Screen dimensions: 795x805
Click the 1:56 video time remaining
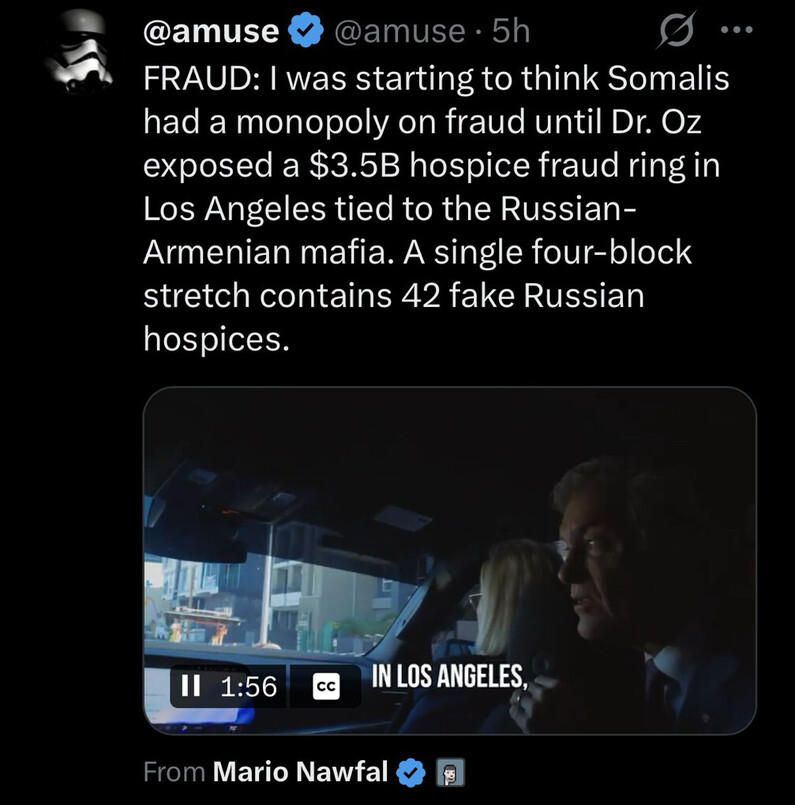246,686
